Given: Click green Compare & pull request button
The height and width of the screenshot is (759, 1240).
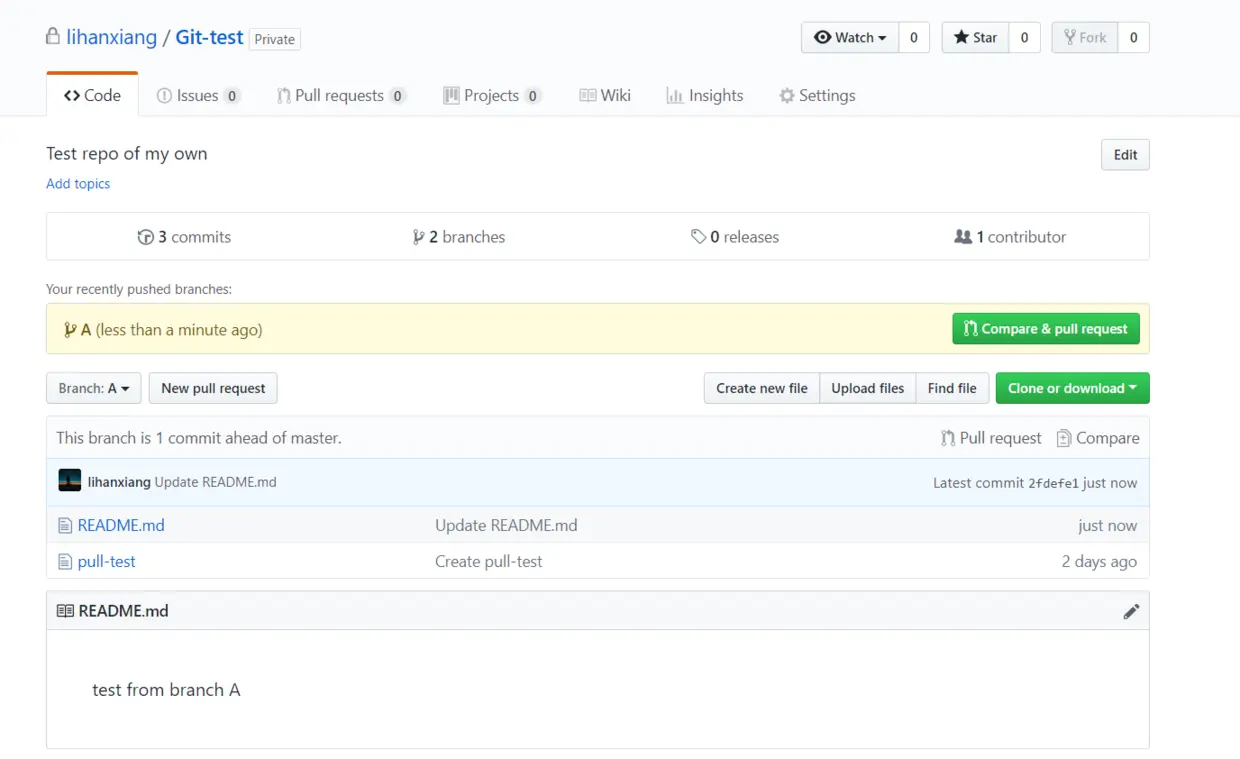Looking at the screenshot, I should pyautogui.click(x=1046, y=329).
